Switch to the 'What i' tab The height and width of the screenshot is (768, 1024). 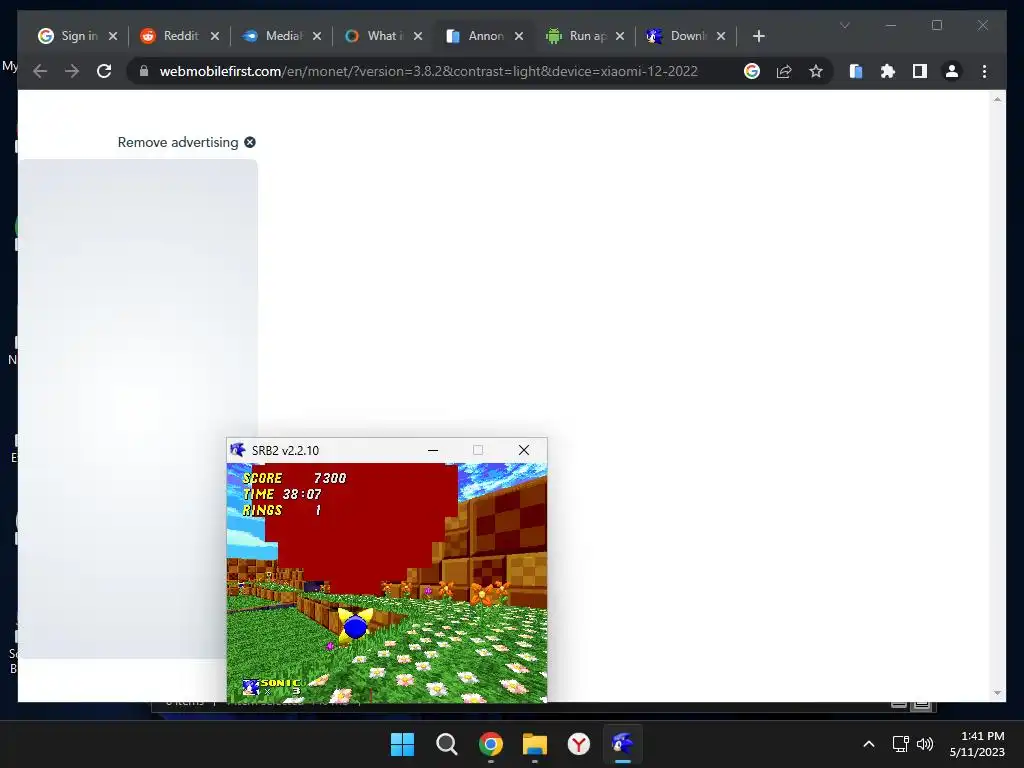(x=383, y=36)
